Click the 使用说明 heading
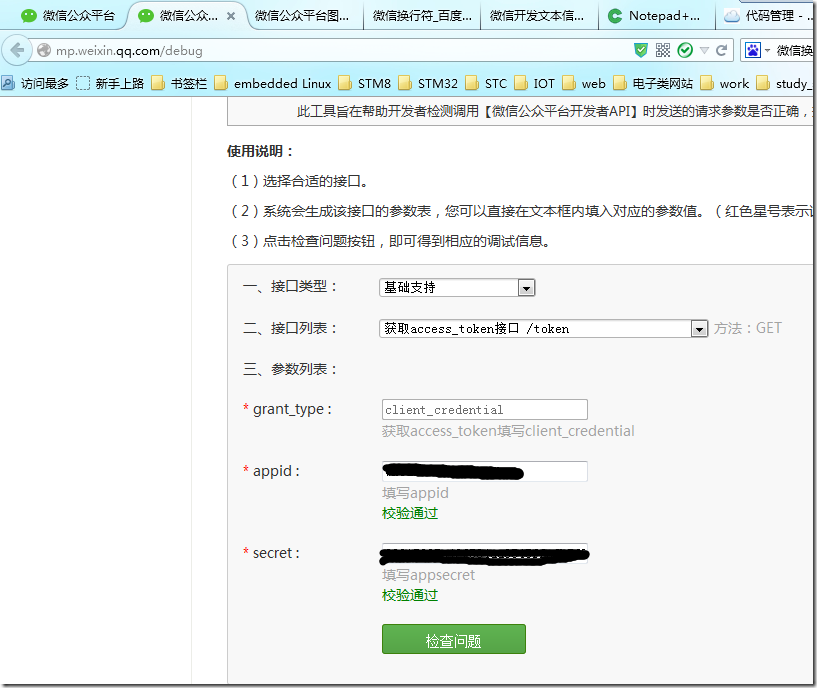This screenshot has height=688, width=817. [x=261, y=152]
